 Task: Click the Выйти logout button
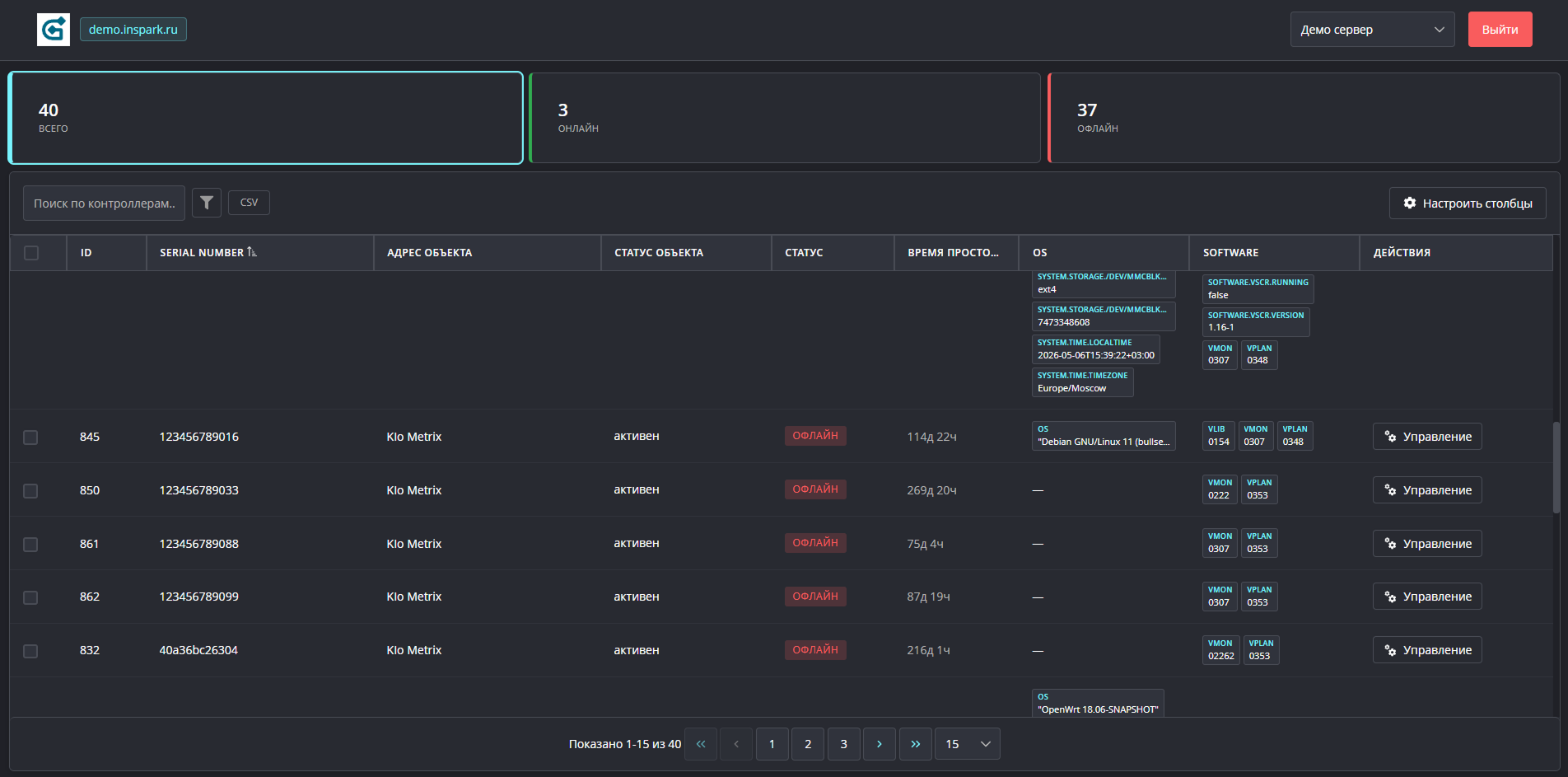click(x=1500, y=30)
